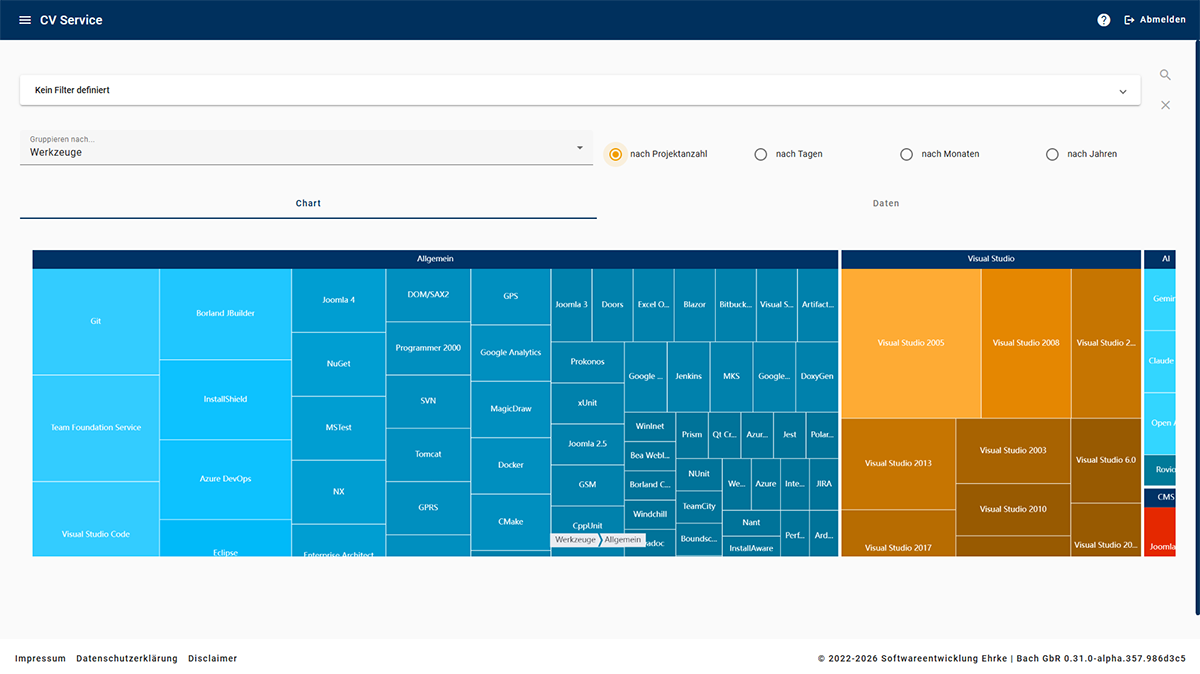Click the CV Service app title
The image size is (1200, 674).
71,20
